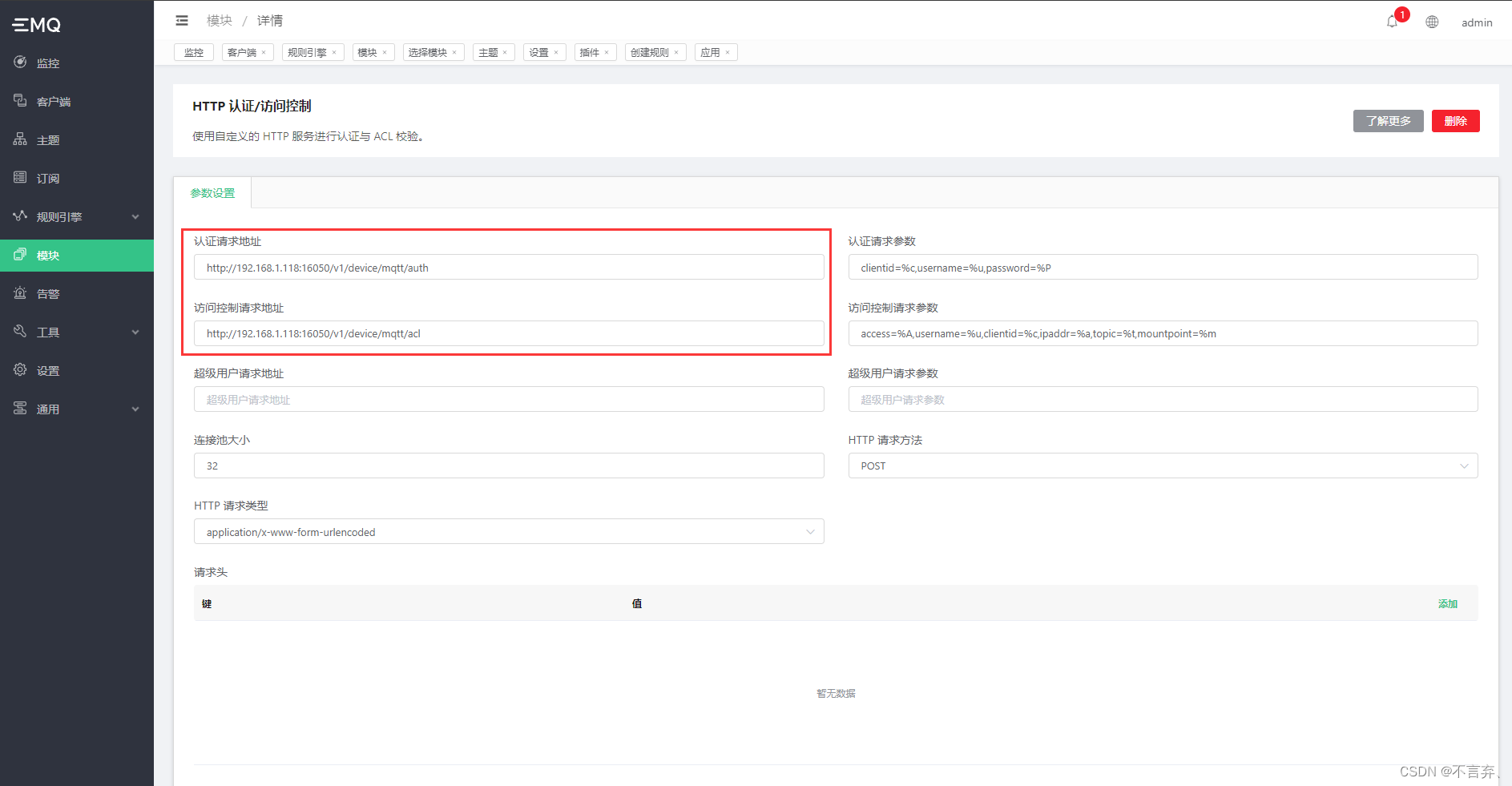Switch to the 监控 tag tab

(194, 53)
